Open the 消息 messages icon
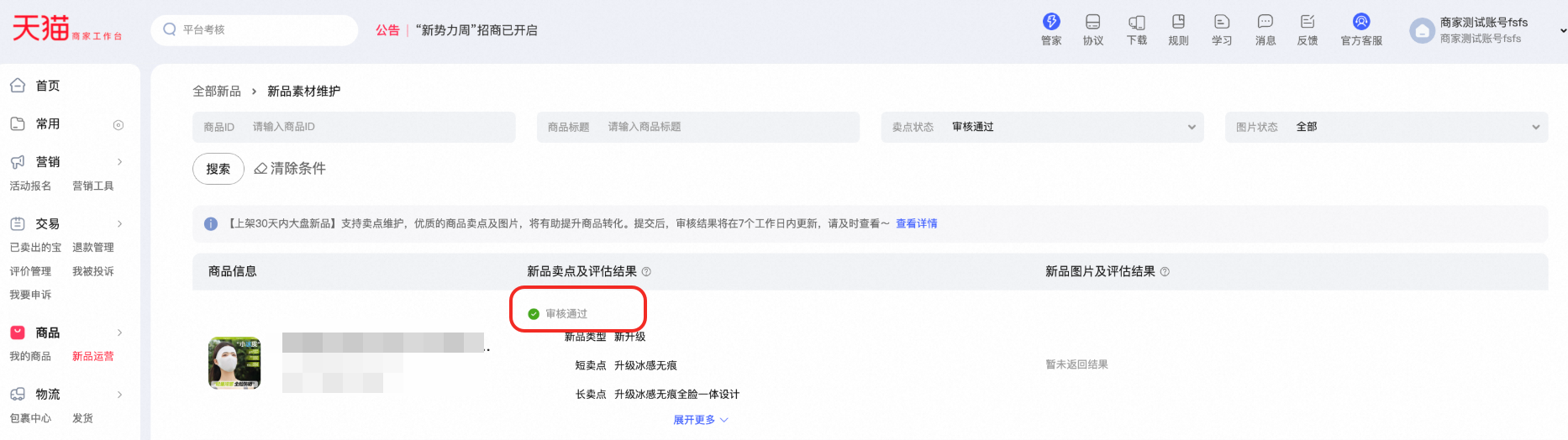 (x=1265, y=22)
